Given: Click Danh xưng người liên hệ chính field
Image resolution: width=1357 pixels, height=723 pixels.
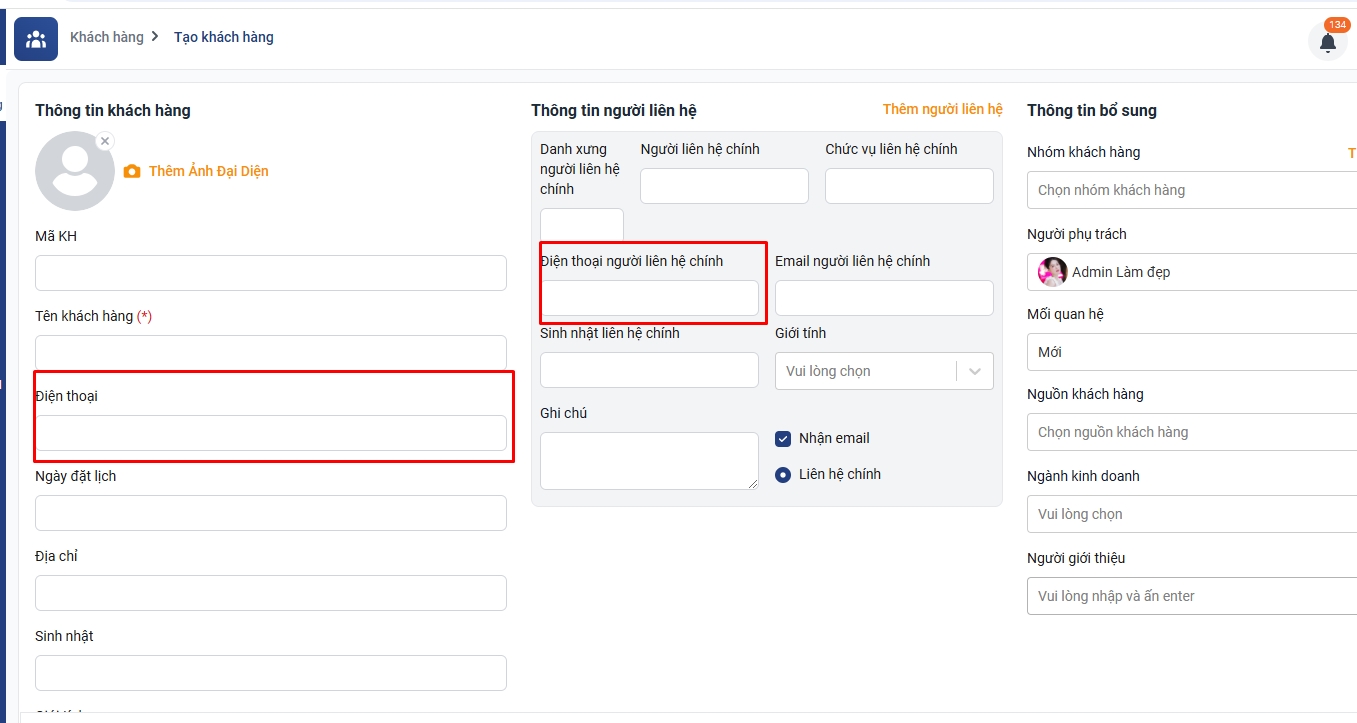Looking at the screenshot, I should (x=582, y=225).
